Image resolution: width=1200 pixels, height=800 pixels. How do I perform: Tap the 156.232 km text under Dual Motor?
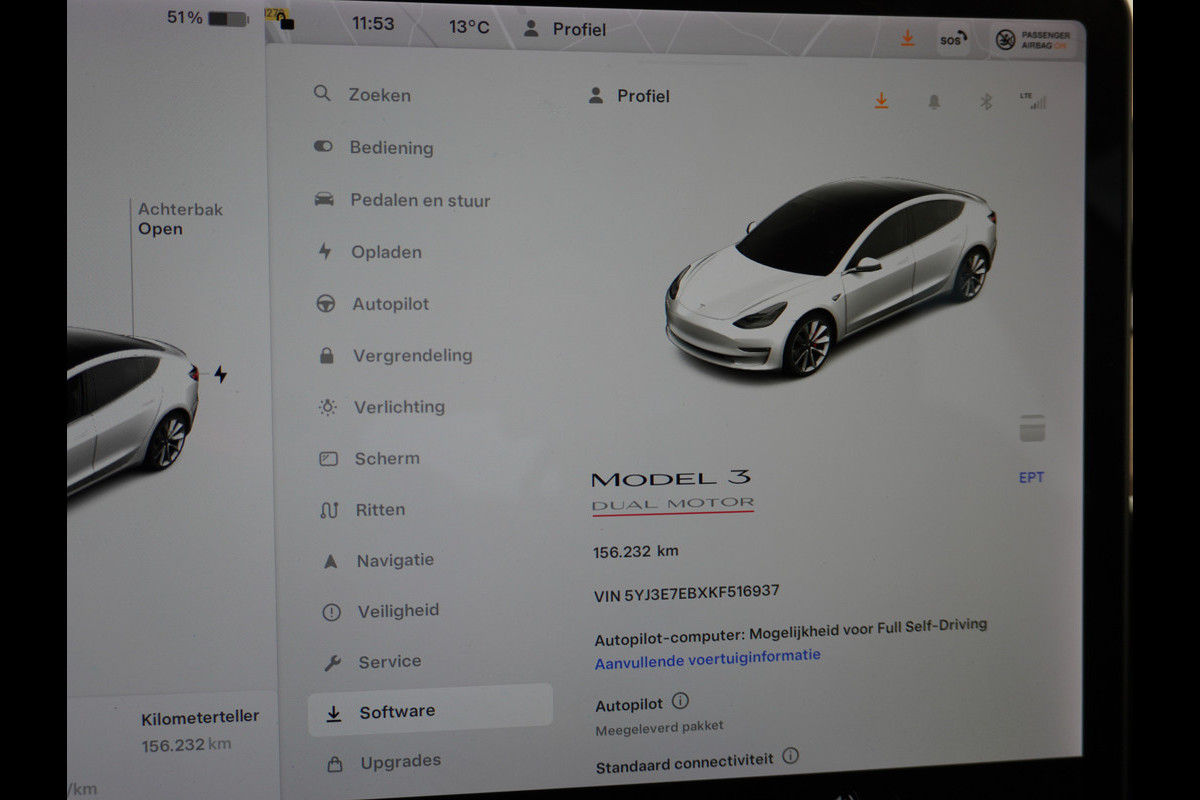[636, 551]
